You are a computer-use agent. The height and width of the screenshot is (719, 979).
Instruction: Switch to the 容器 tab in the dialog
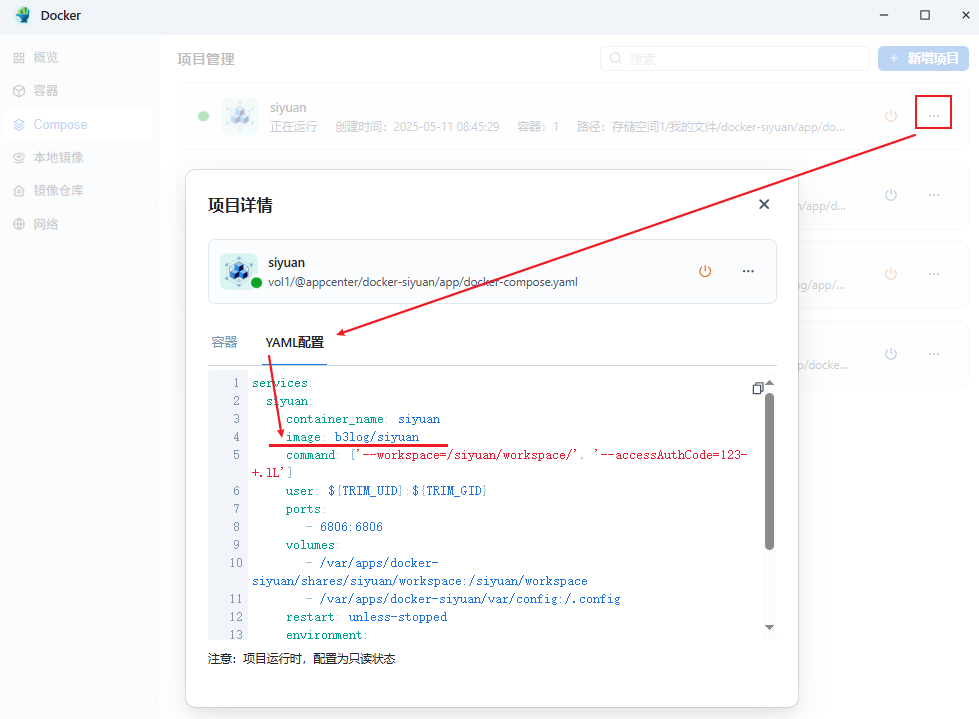click(x=224, y=342)
